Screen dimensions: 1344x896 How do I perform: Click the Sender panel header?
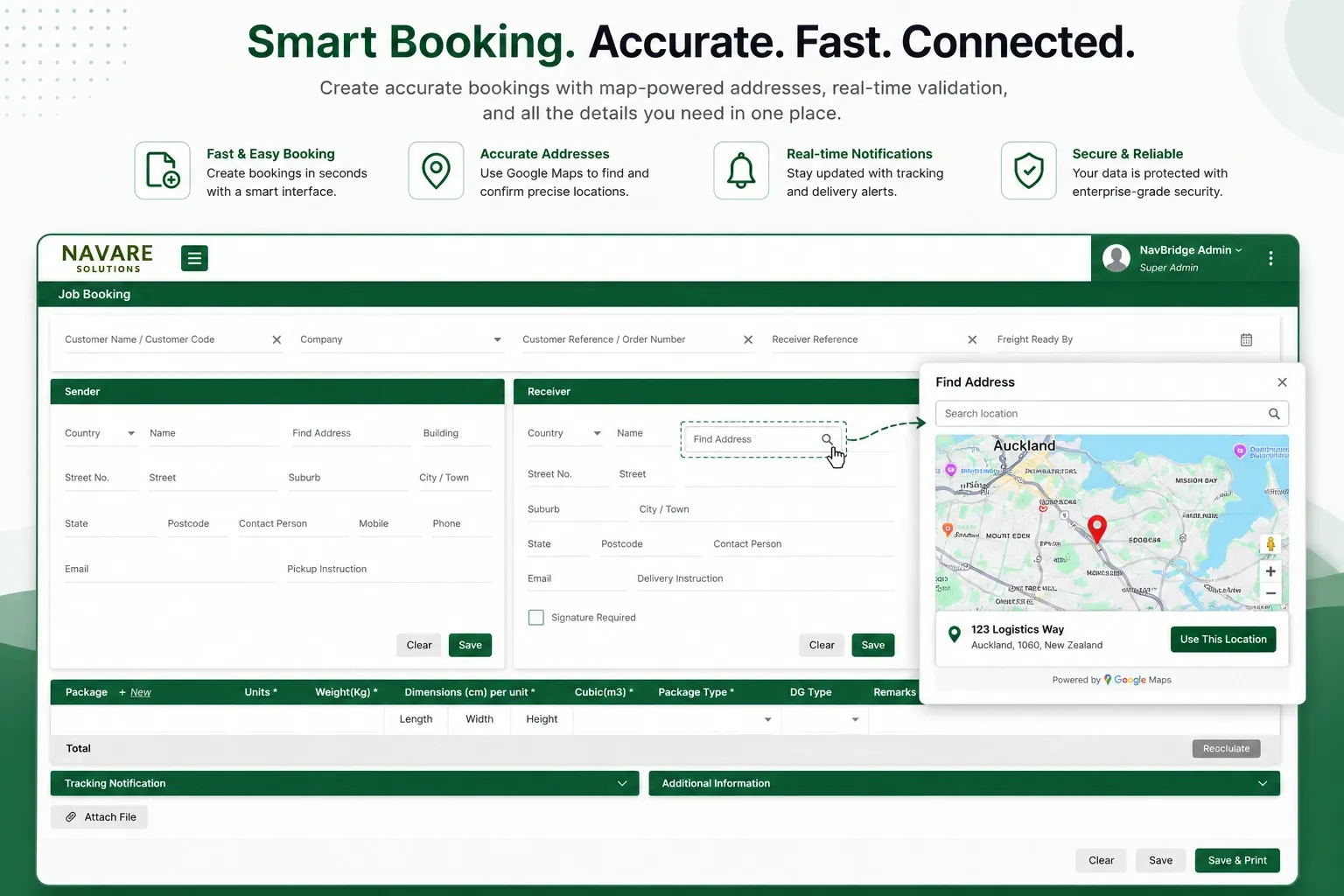point(277,391)
